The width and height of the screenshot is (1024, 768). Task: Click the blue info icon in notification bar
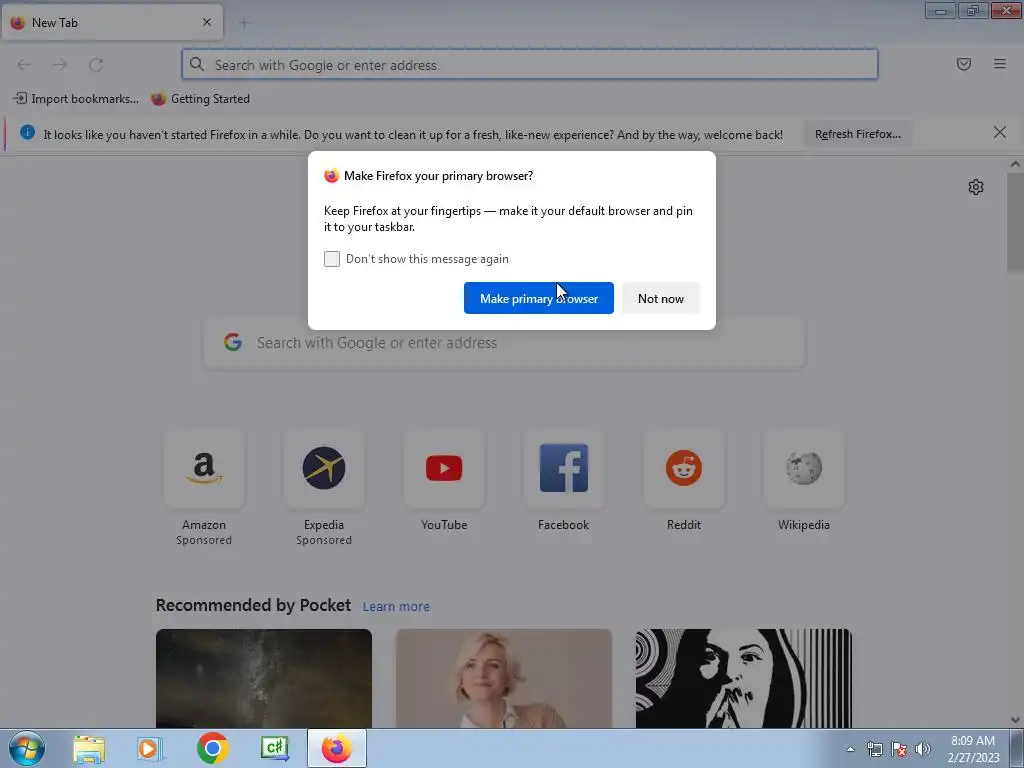tap(27, 133)
